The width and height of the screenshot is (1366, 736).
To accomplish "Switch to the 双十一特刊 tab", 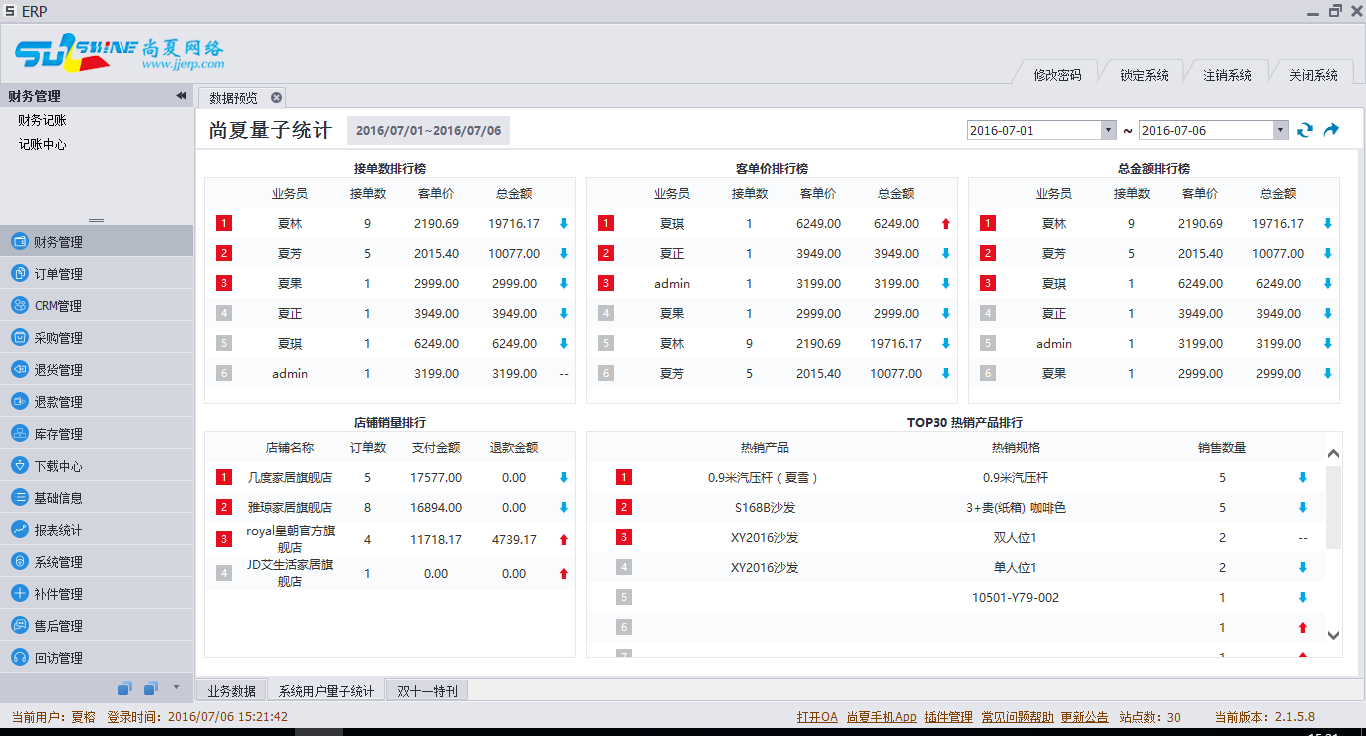I will (426, 690).
